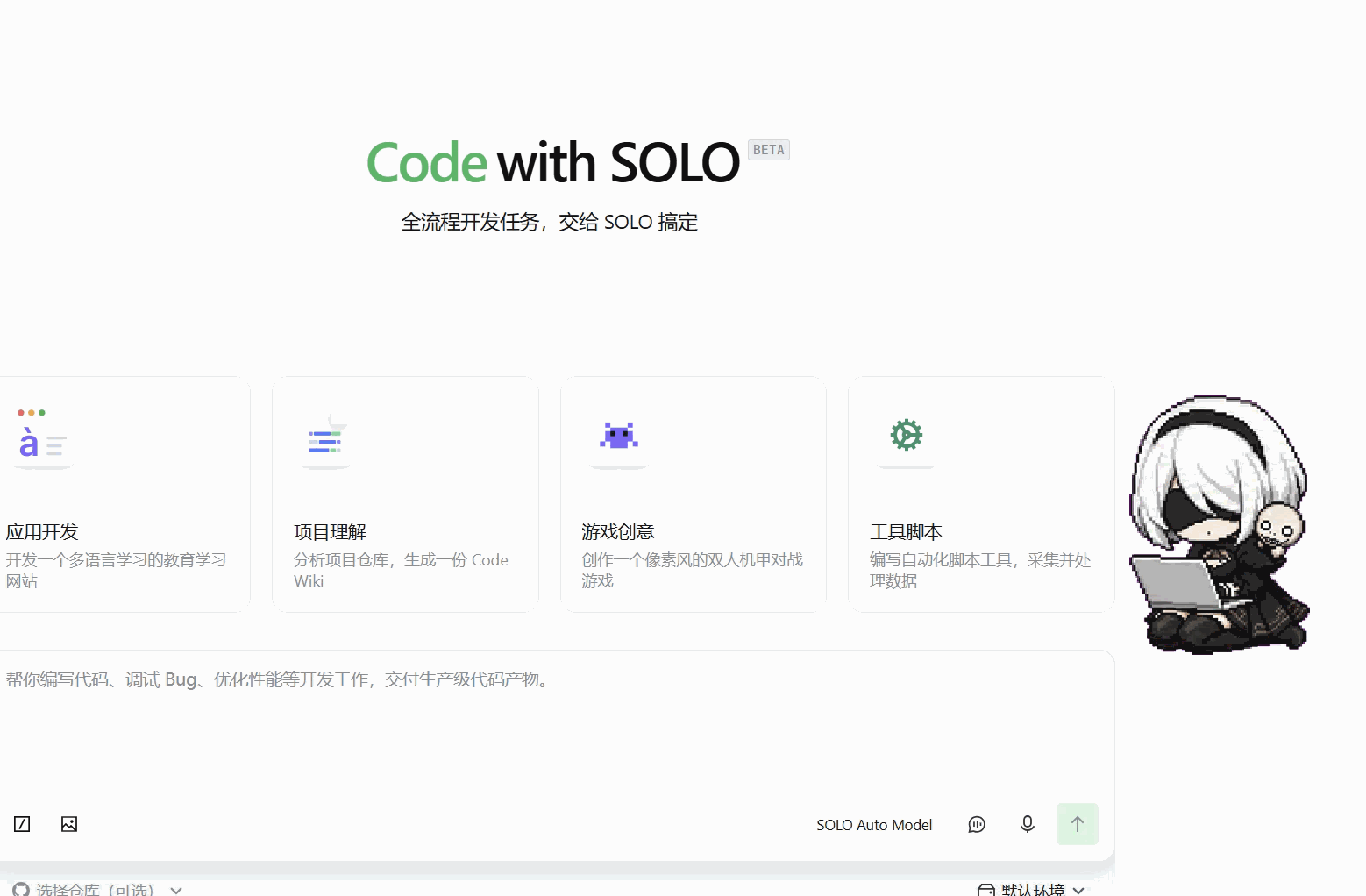Click the 全流程开发任务 subtitle text
The width and height of the screenshot is (1366, 896).
pos(550,223)
